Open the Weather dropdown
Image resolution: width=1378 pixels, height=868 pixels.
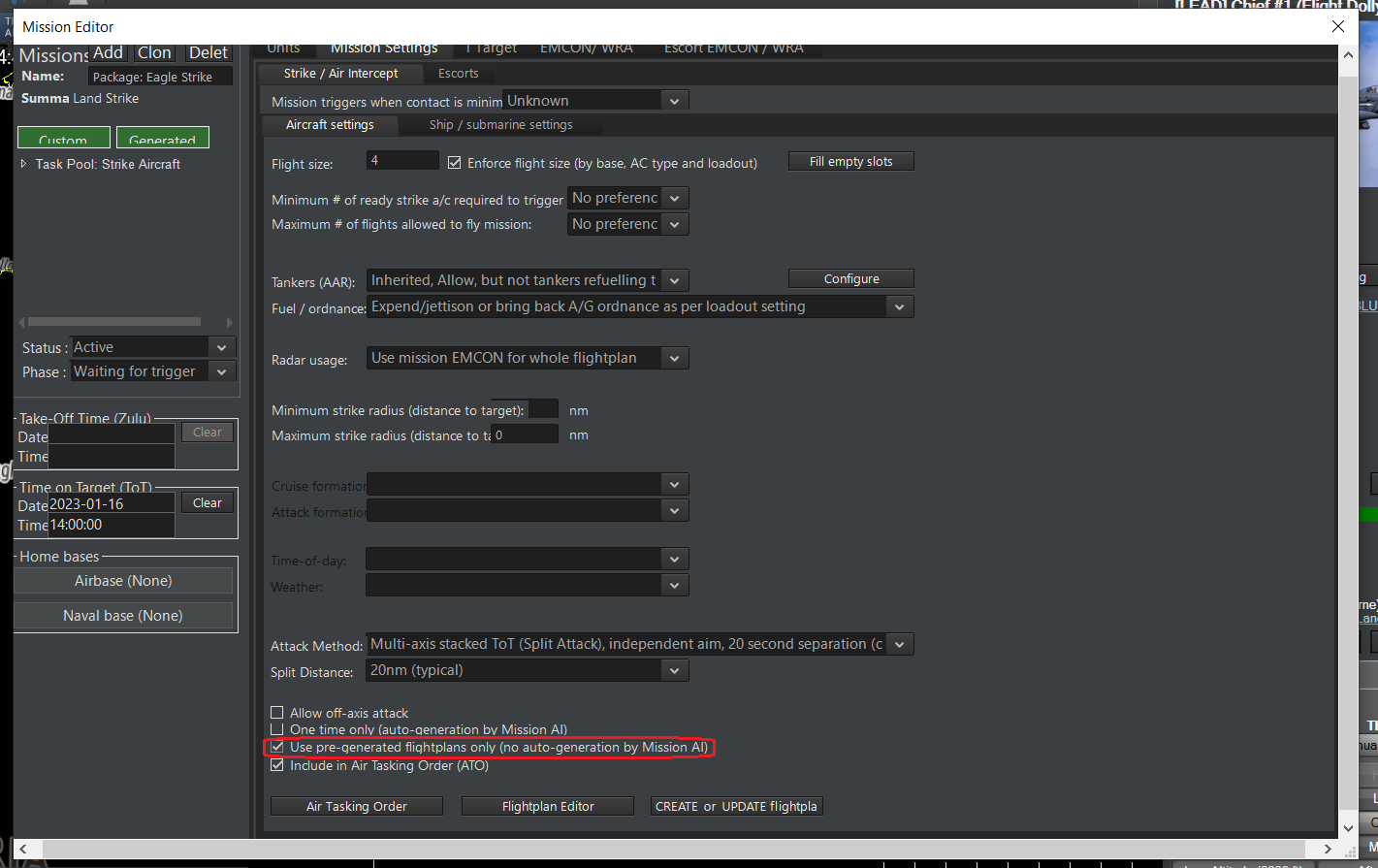528,585
